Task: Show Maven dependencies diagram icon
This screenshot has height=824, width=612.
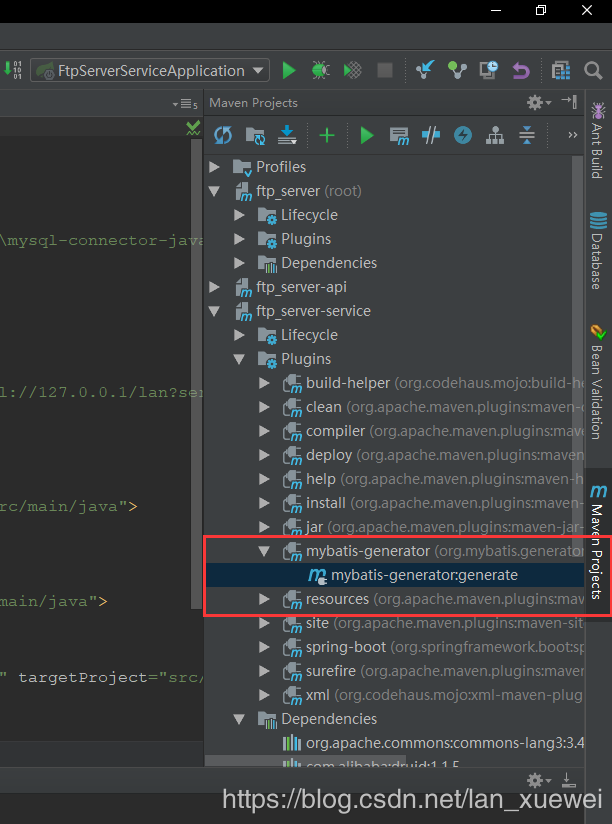Action: click(495, 136)
